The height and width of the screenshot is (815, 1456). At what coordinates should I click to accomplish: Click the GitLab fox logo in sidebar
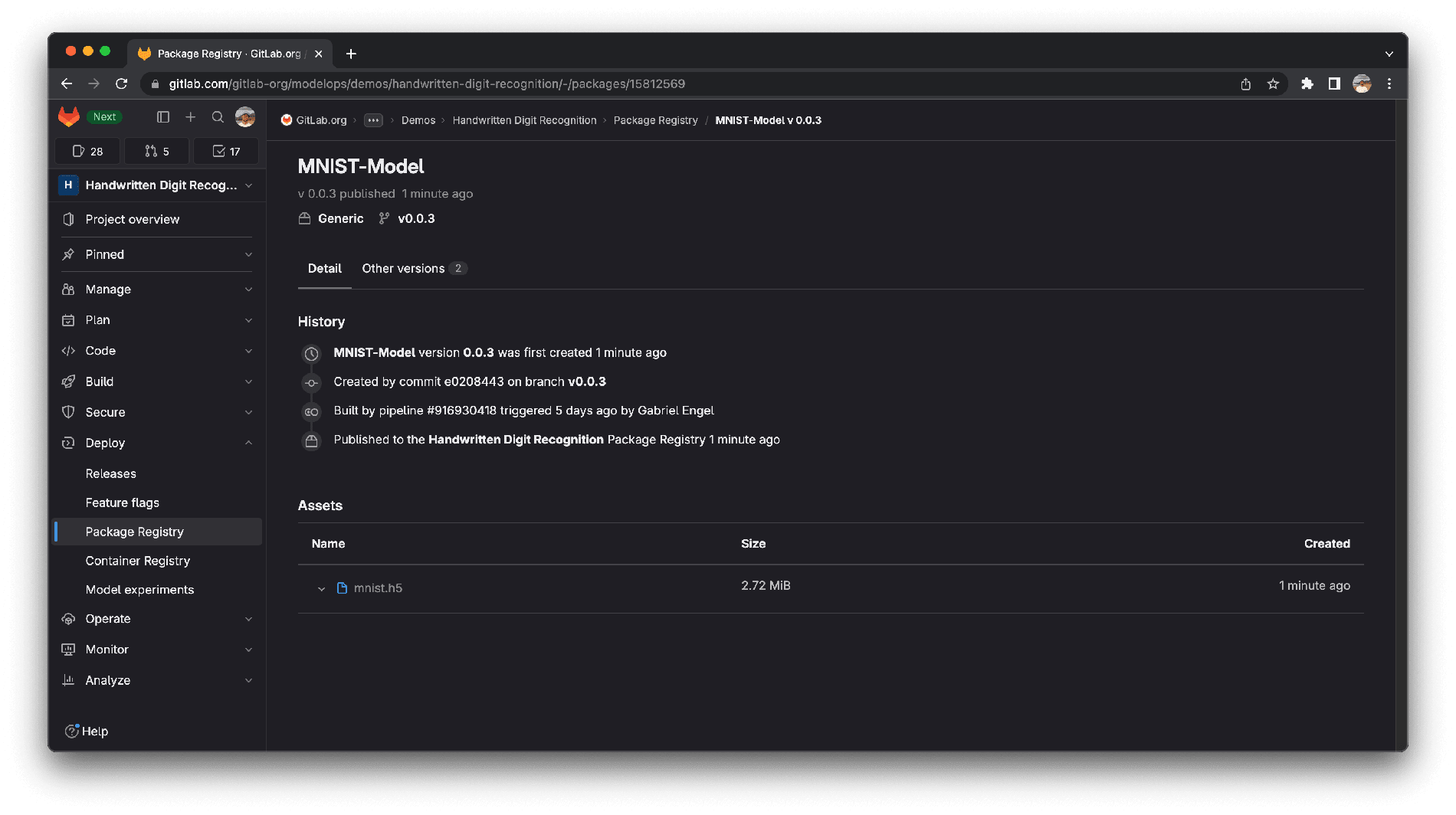coord(69,116)
